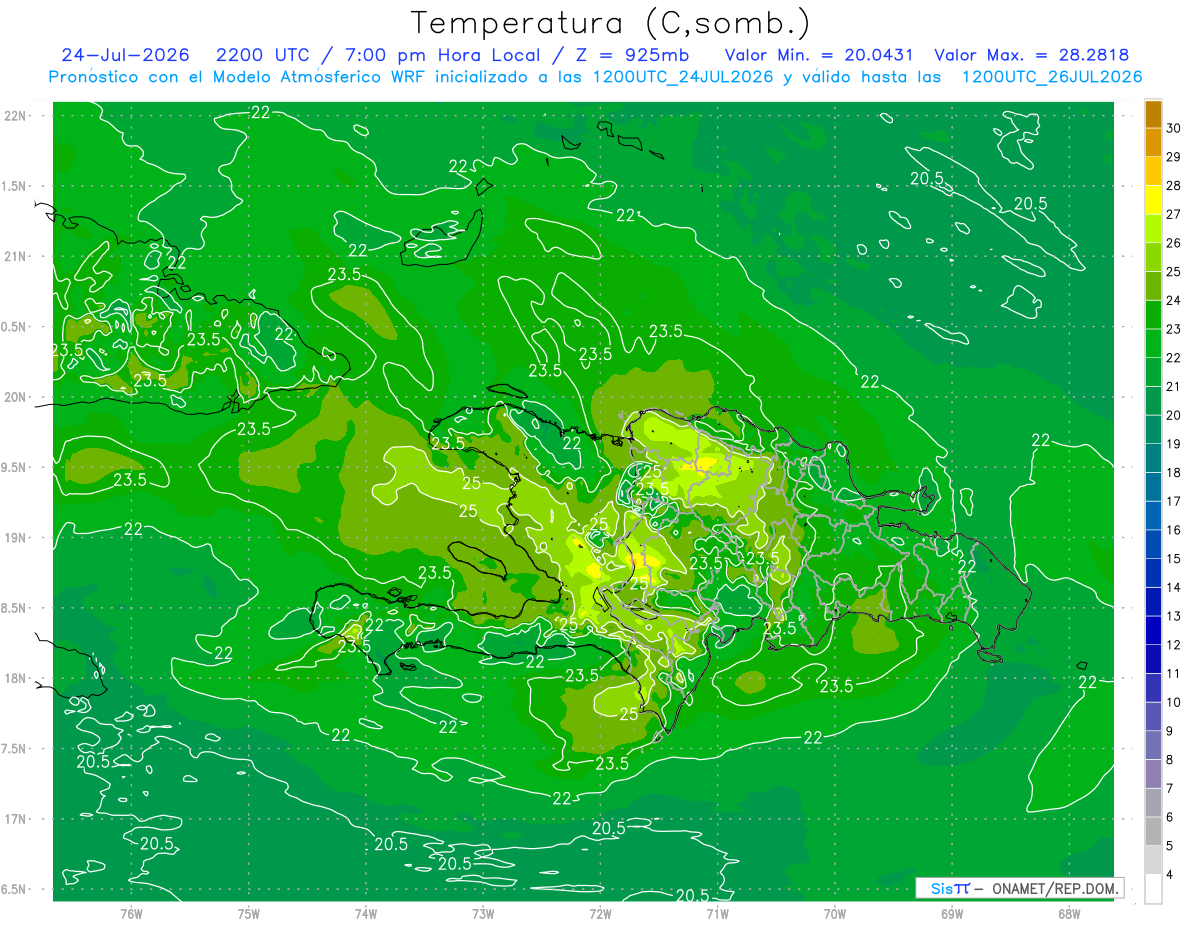Click longitude axis label '75W'

click(x=249, y=914)
